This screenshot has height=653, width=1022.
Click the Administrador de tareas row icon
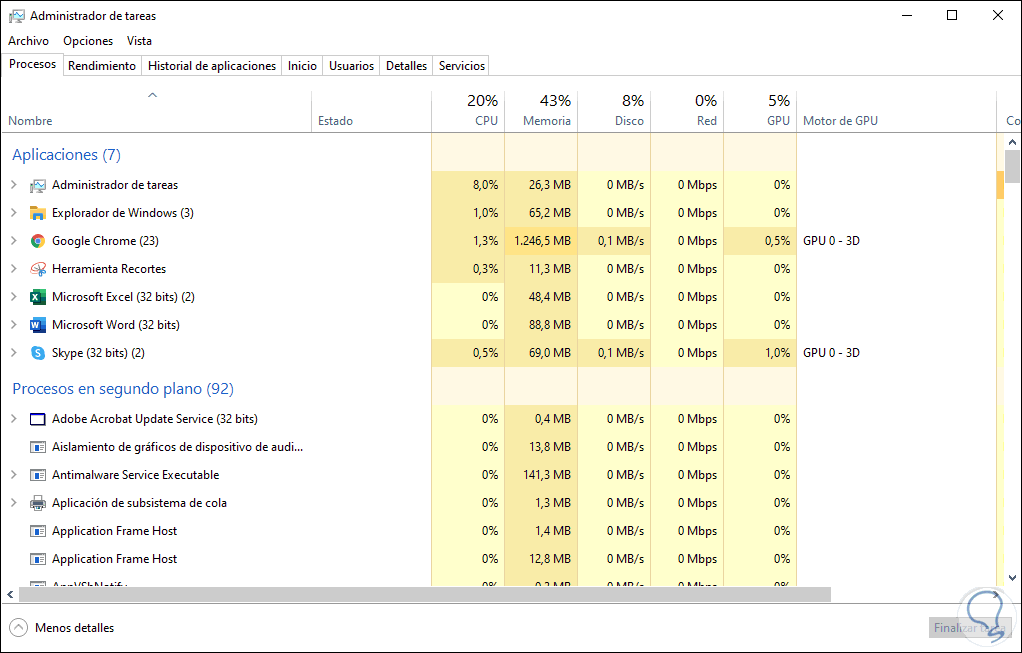(38, 185)
